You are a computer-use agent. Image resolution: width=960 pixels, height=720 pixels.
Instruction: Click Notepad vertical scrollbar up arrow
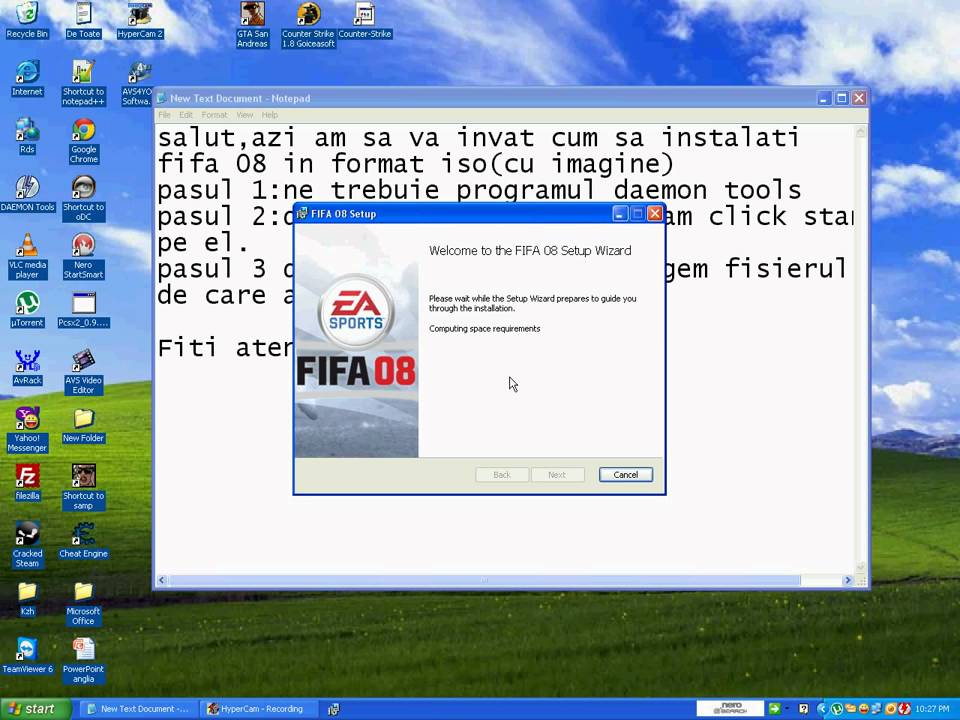[x=860, y=131]
